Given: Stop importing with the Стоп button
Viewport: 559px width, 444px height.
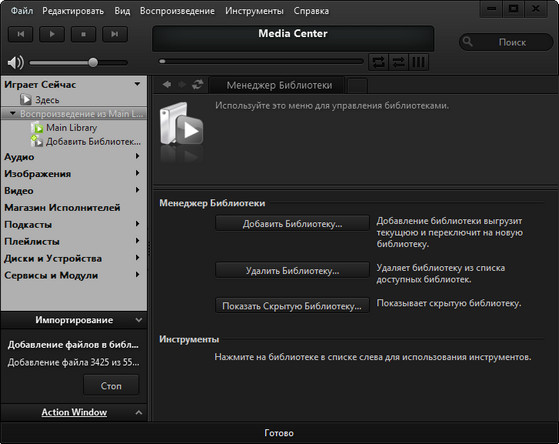Looking at the screenshot, I should click(111, 386).
